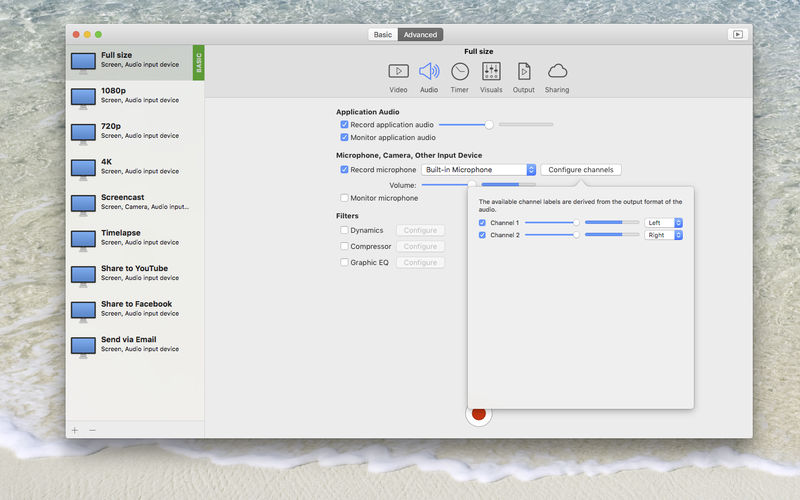Screen dimensions: 800x500
Task: Uncheck Record application audio
Action: pyautogui.click(x=344, y=124)
